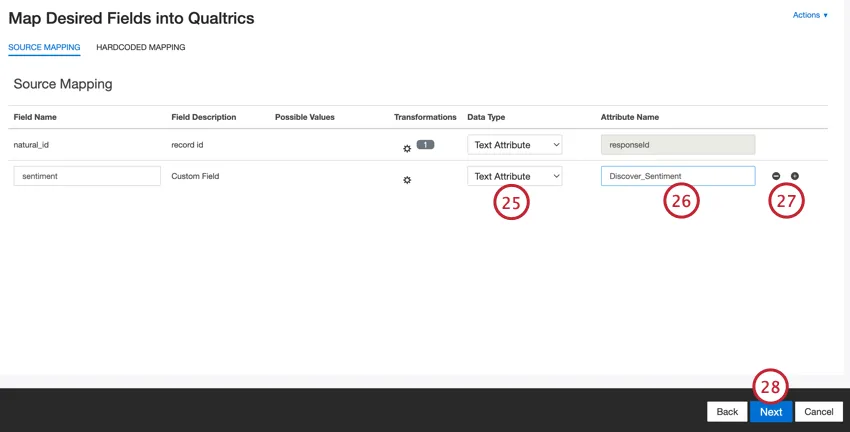
Task: Go back using the Back button
Action: click(x=727, y=411)
